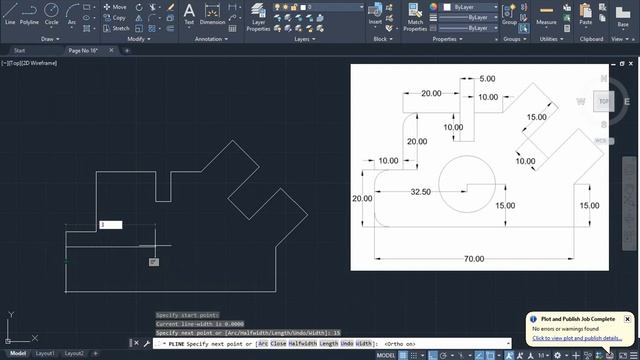Expand the Modify panel
Viewport: 640px width, 360px height.
click(139, 39)
